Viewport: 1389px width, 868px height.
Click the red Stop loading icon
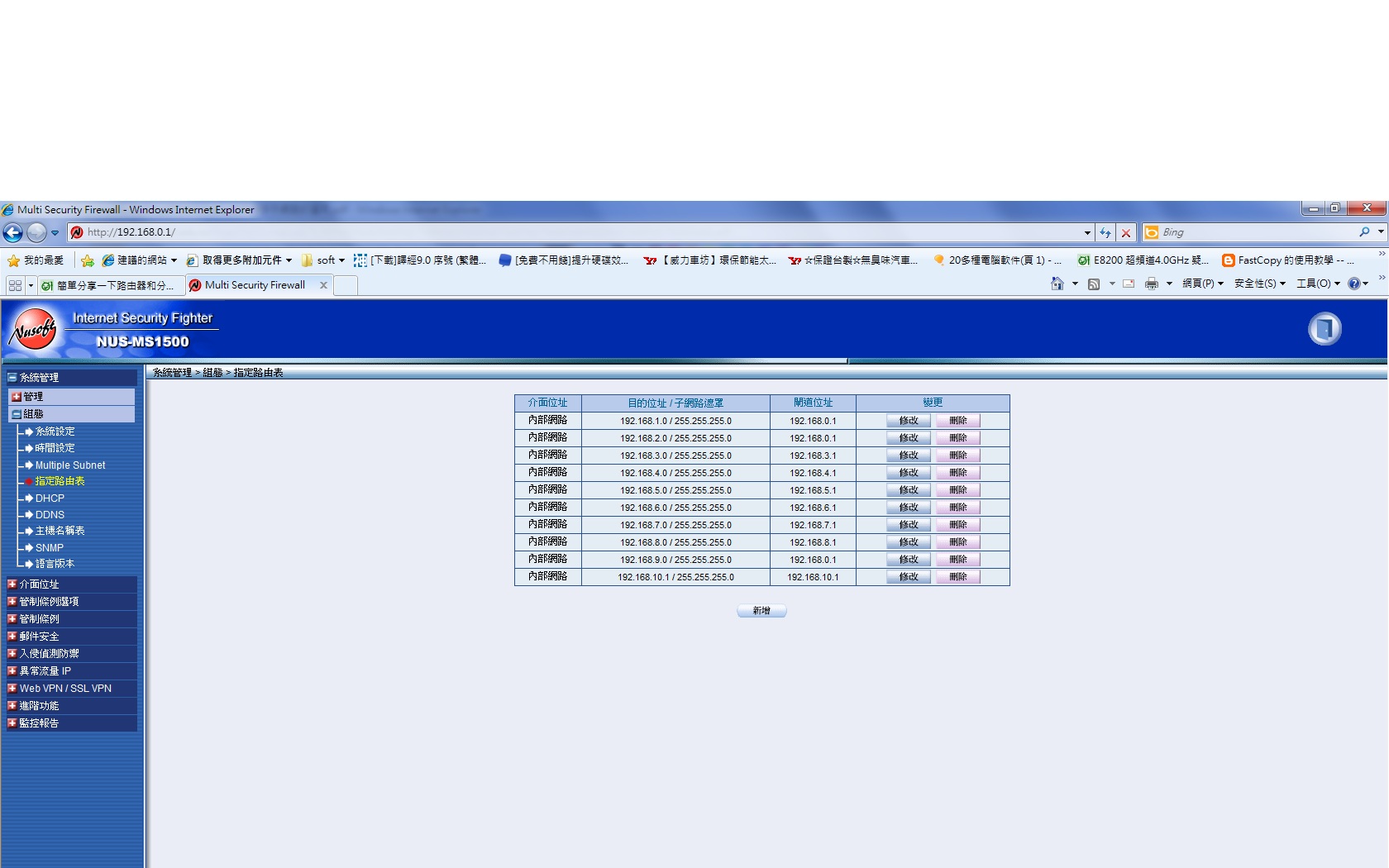(1125, 233)
